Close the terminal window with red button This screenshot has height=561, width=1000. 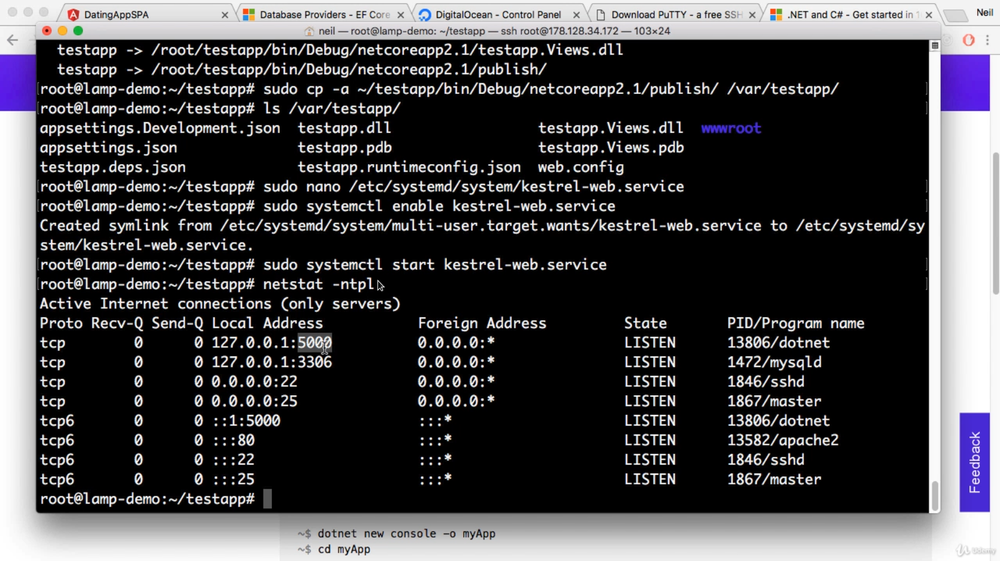tap(47, 31)
